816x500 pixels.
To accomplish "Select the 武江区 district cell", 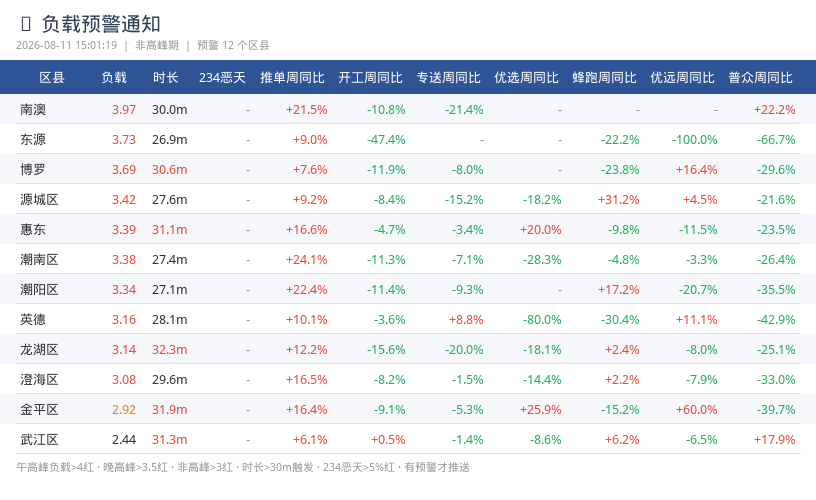I will 40,440.
